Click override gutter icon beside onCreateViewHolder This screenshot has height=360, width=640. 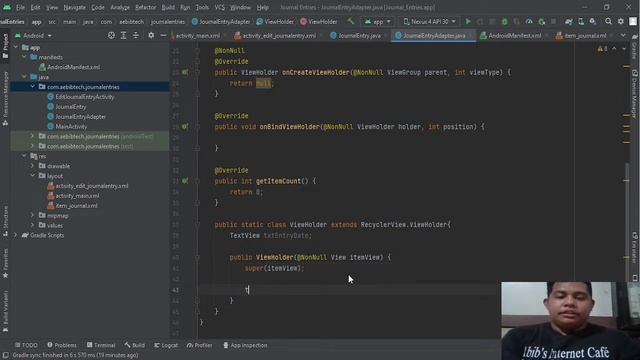pos(185,72)
